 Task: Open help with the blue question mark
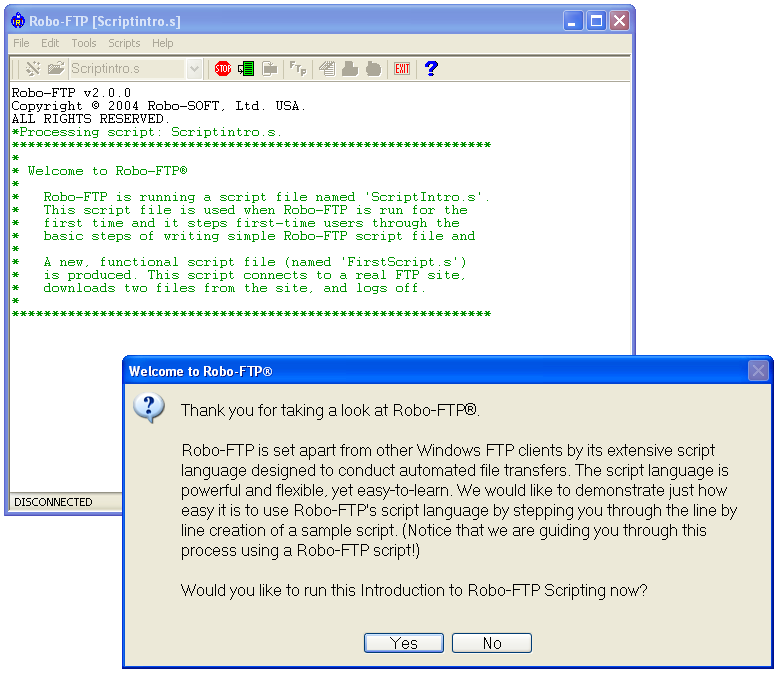(431, 69)
